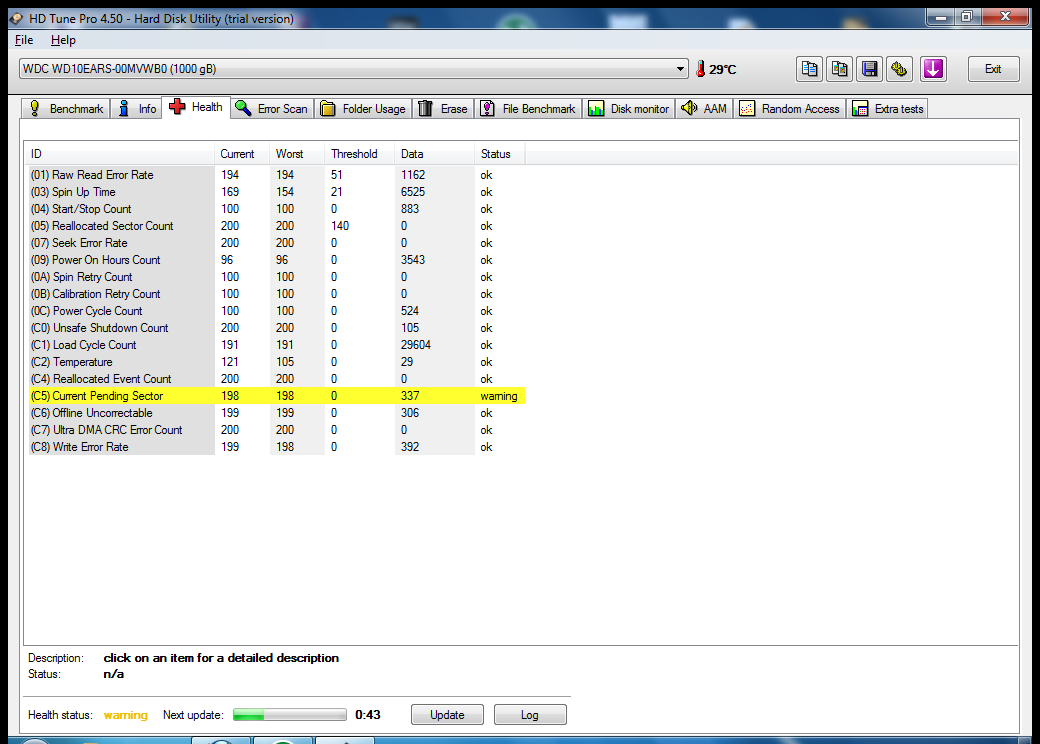Click the purple down-arrow minimize-to-tray icon
The height and width of the screenshot is (744, 1040).
coord(933,69)
